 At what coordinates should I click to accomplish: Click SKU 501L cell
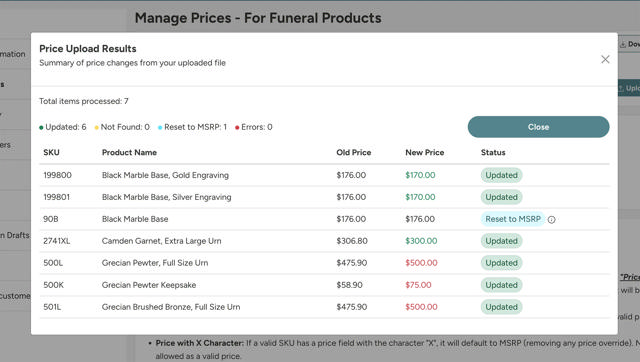pyautogui.click(x=52, y=307)
